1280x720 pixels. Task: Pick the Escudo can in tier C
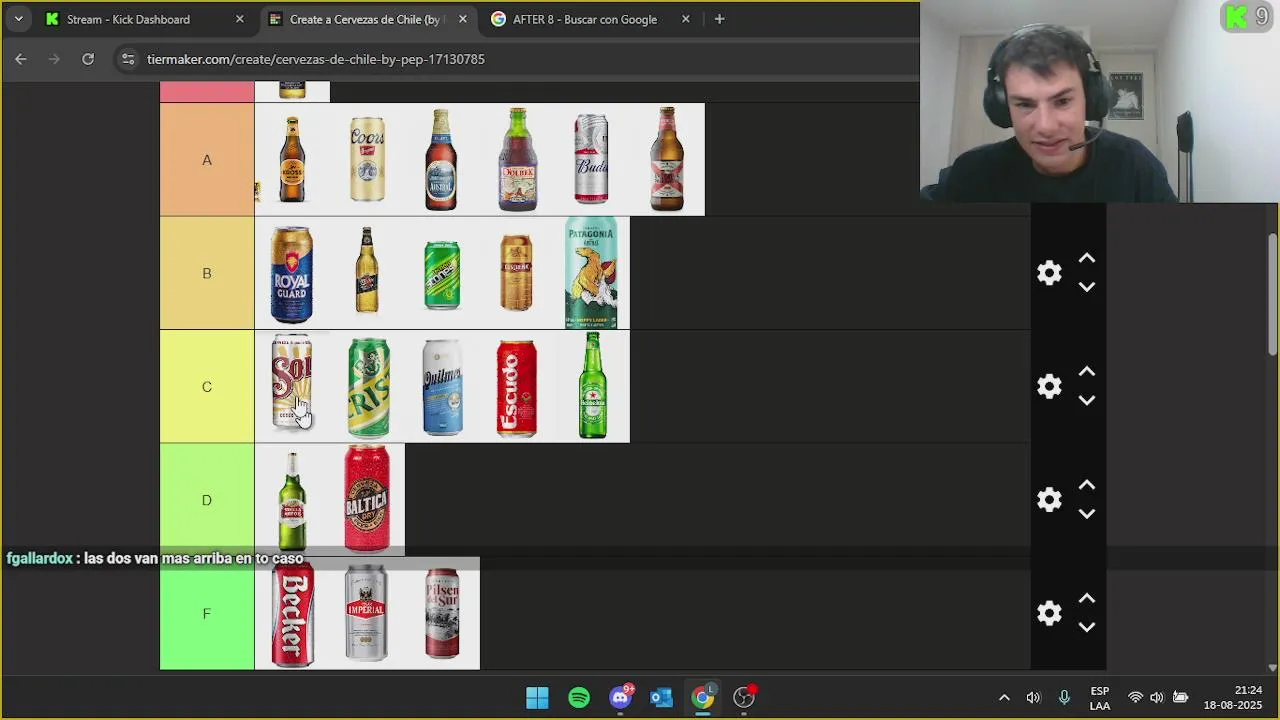517,388
